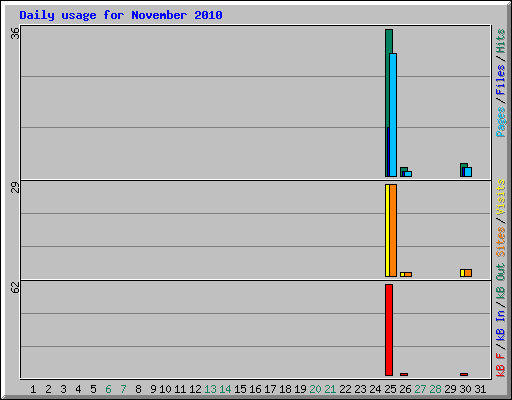Click day label 18 on the x-axis
This screenshot has height=400, width=512.
285,389
